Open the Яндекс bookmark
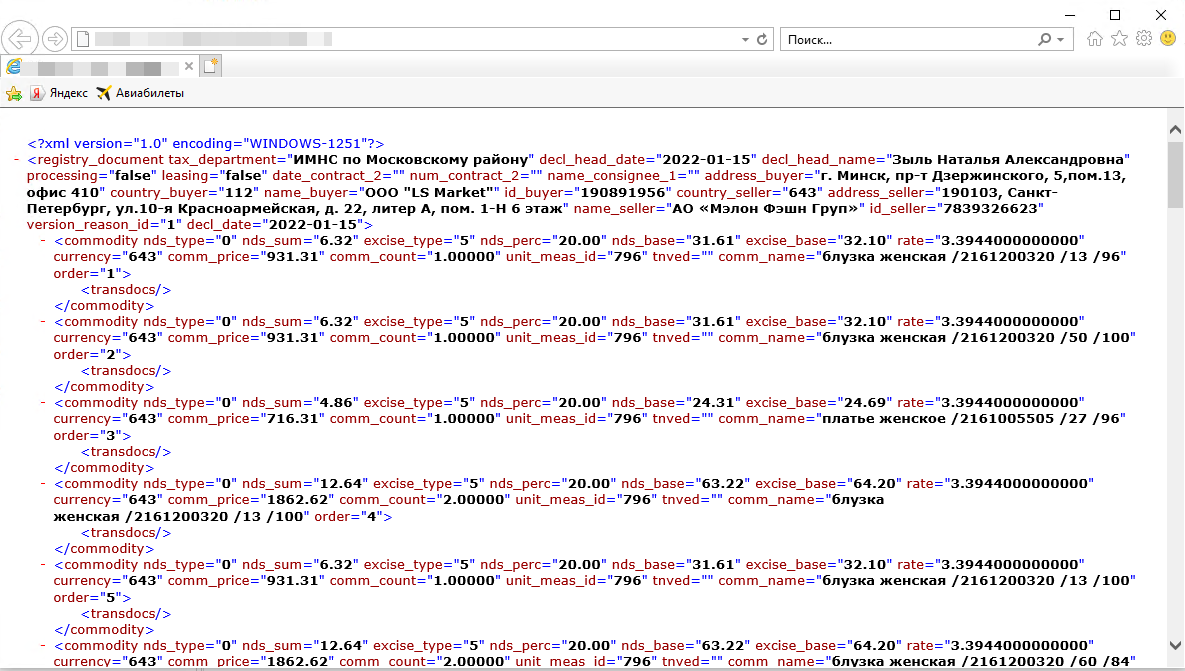1185x671 pixels. pos(59,93)
